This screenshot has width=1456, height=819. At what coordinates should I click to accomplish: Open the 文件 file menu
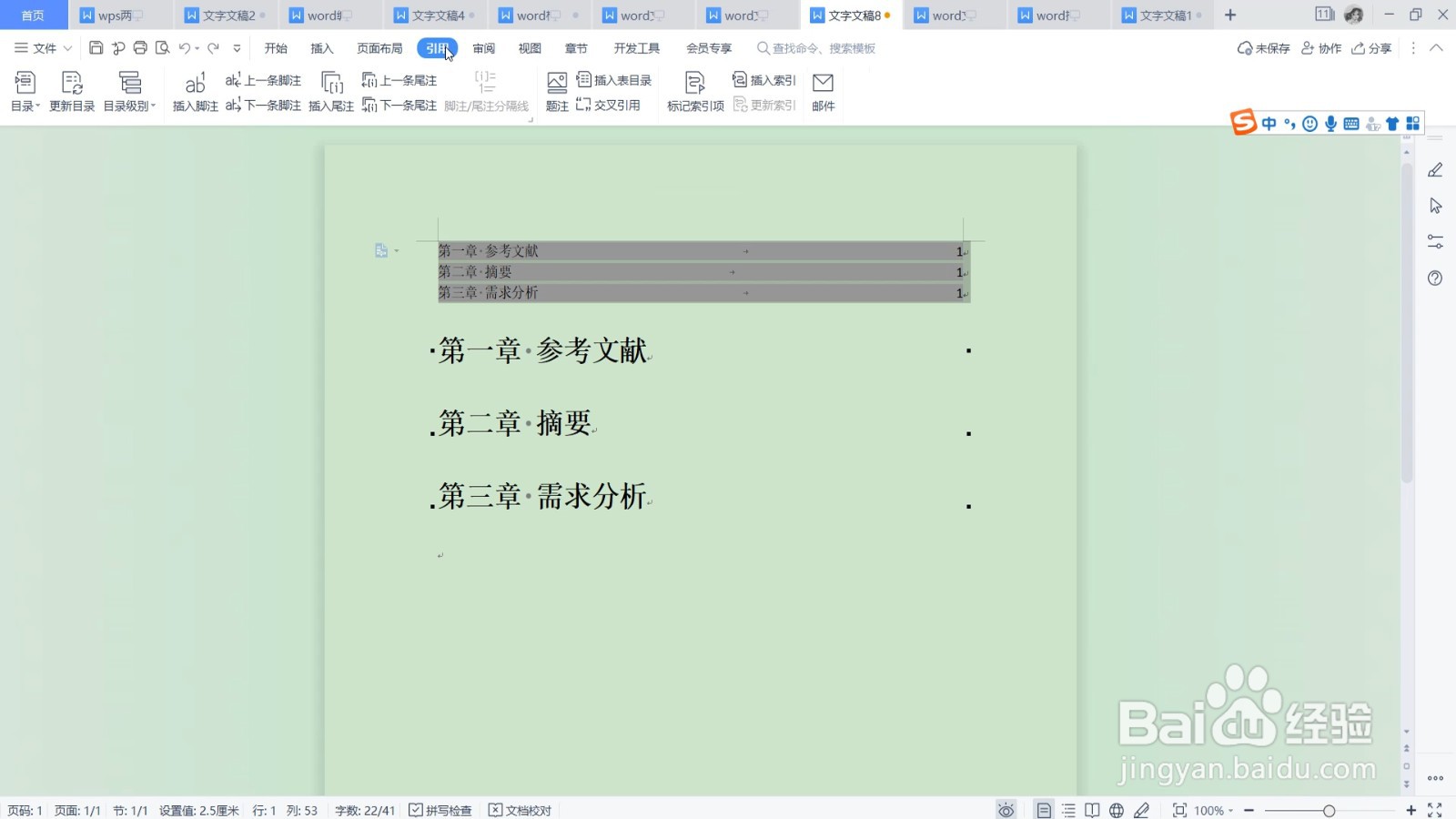[35, 48]
